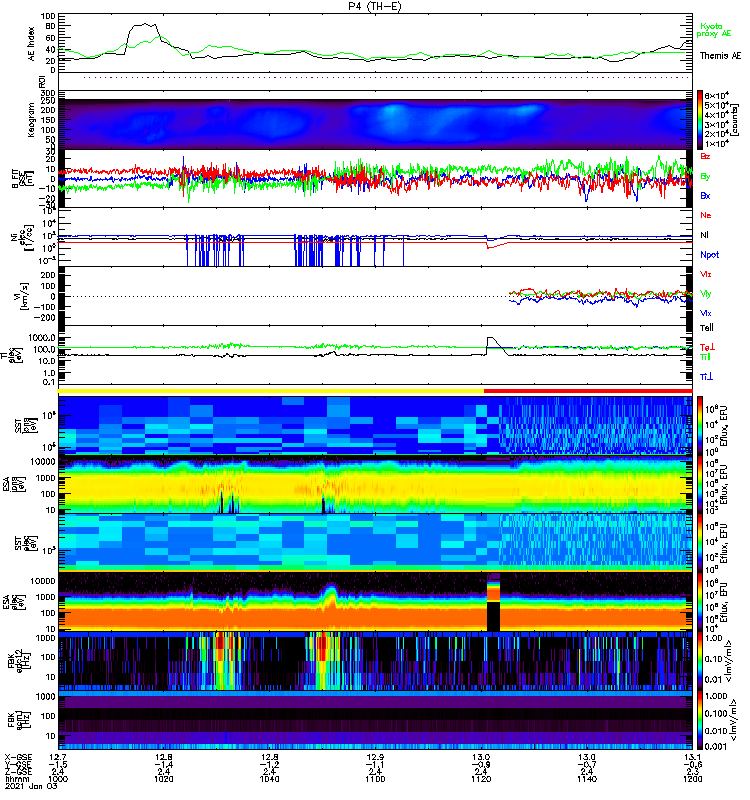Click the AE Index axis label
This screenshot has height=800, width=750.
pyautogui.click(x=31, y=43)
